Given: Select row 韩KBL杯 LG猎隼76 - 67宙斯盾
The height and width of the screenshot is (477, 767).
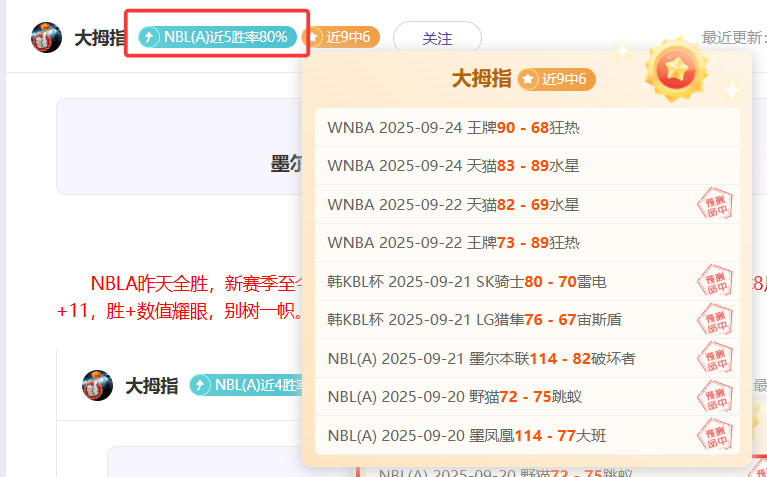Looking at the screenshot, I should 527,319.
